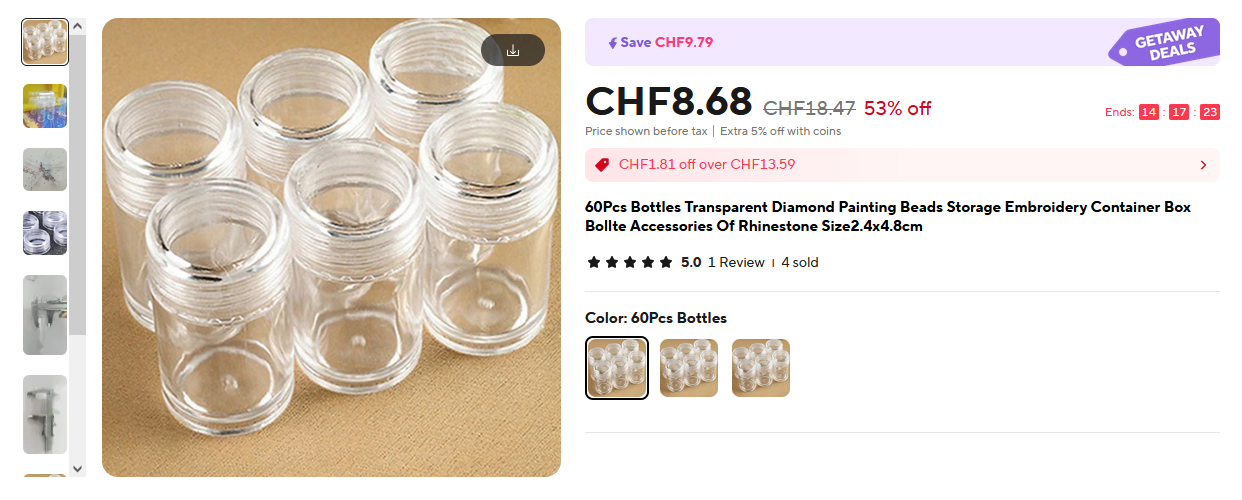Click the main product image of bottles
The image size is (1242, 500).
pos(331,260)
